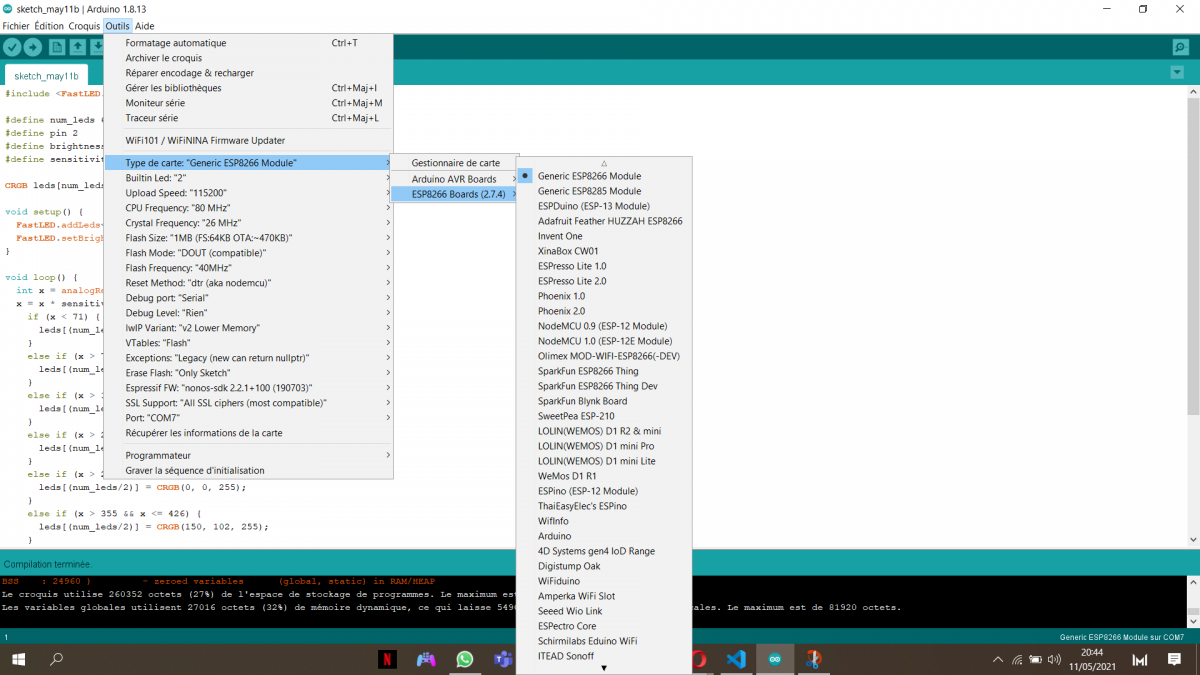Click the code editor vertical scrollbar

[x=1193, y=255]
